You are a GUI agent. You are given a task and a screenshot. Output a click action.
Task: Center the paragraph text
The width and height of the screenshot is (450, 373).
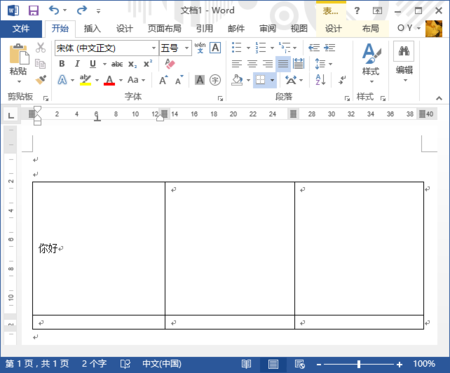click(252, 64)
